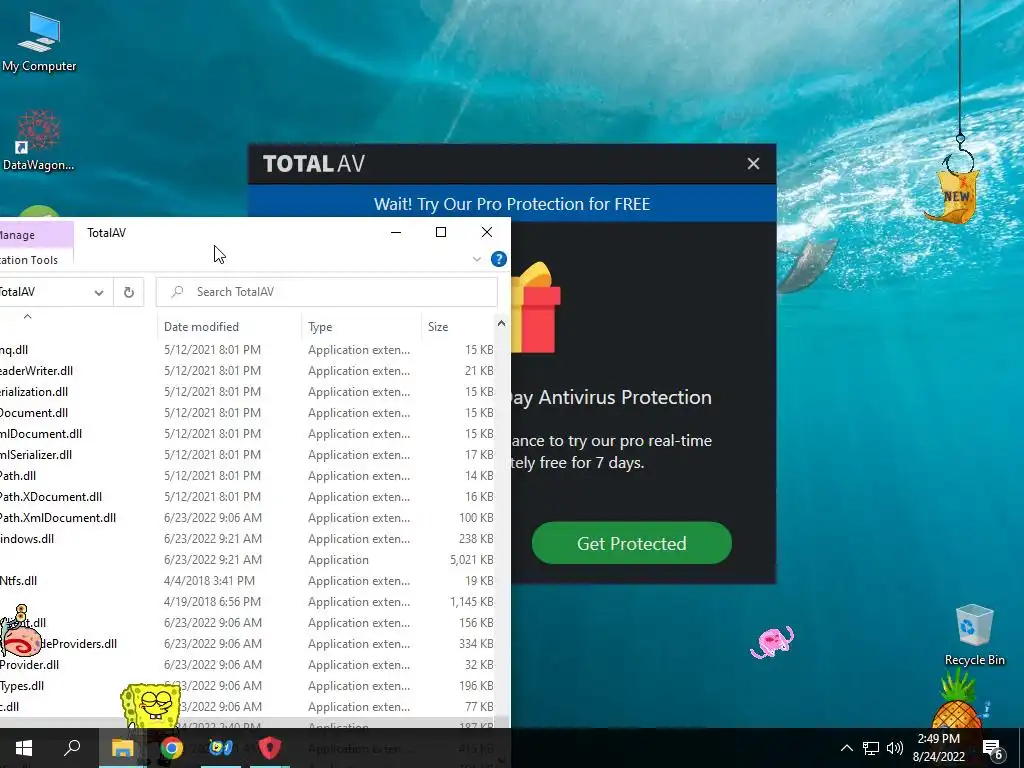
Task: Open taskbar search magnifier
Action: coord(72,748)
